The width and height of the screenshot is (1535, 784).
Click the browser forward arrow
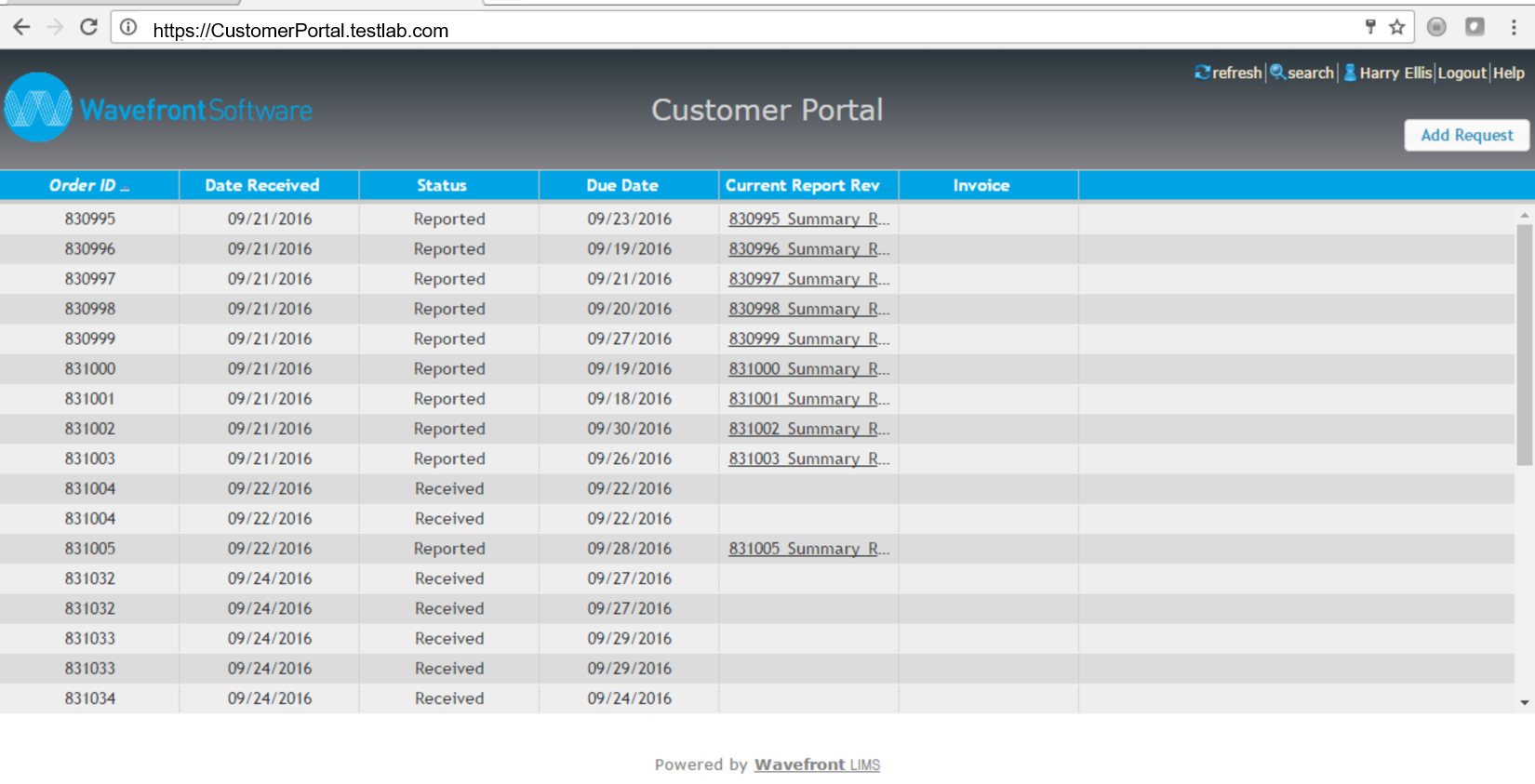coord(55,27)
